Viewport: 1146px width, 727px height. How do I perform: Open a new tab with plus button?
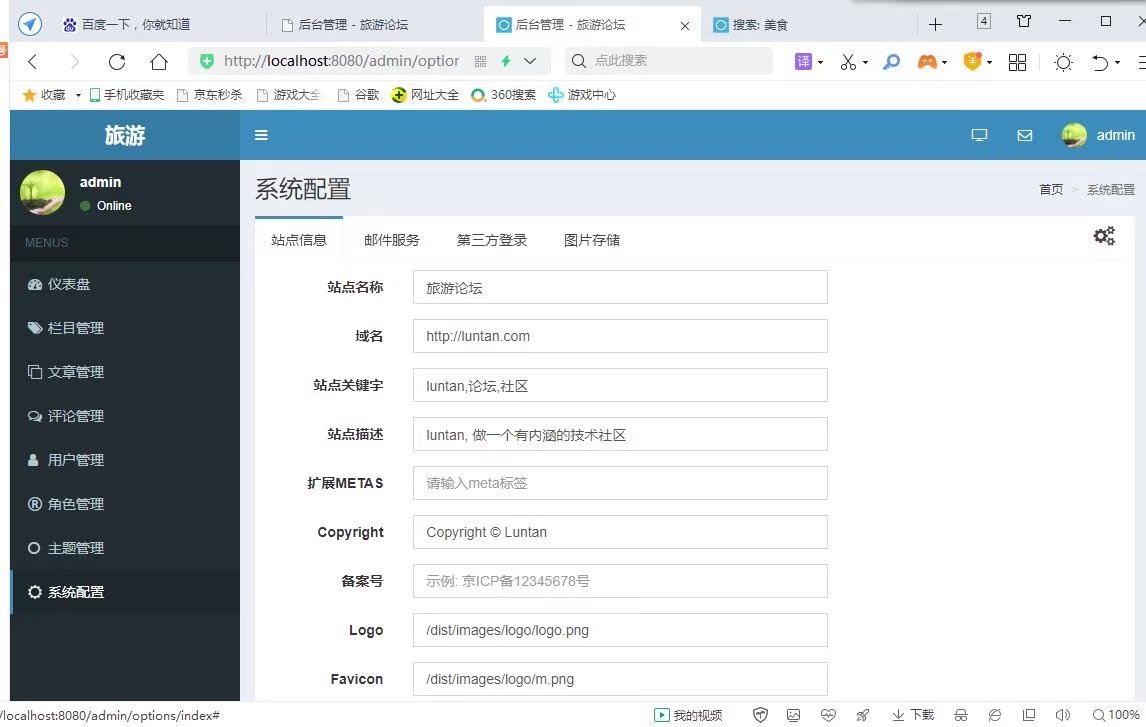click(x=936, y=25)
